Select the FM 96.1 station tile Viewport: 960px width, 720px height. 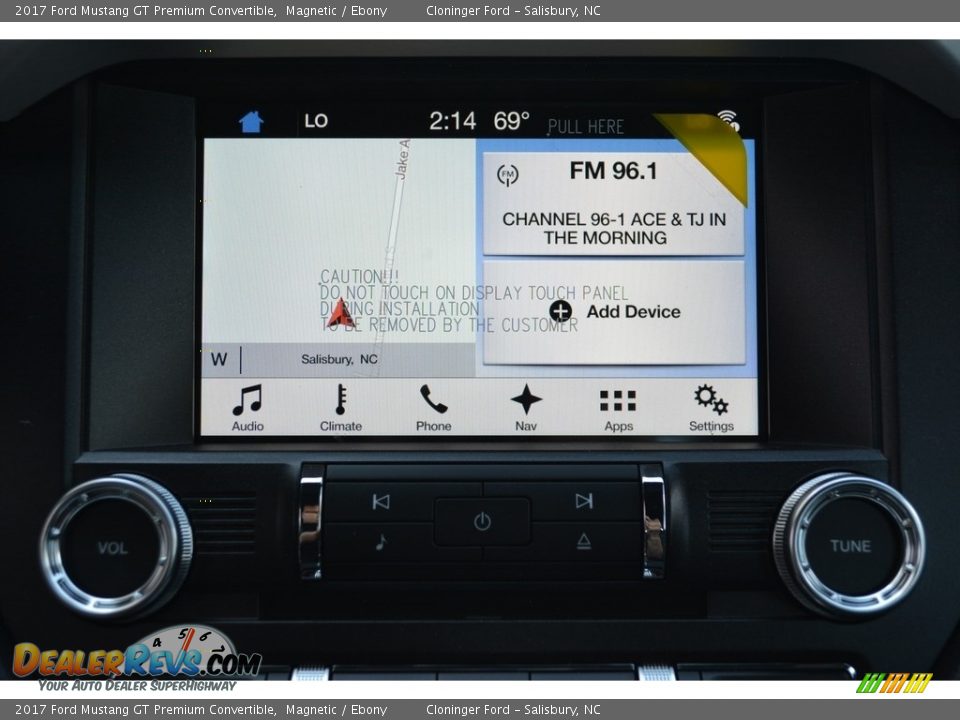click(x=613, y=204)
